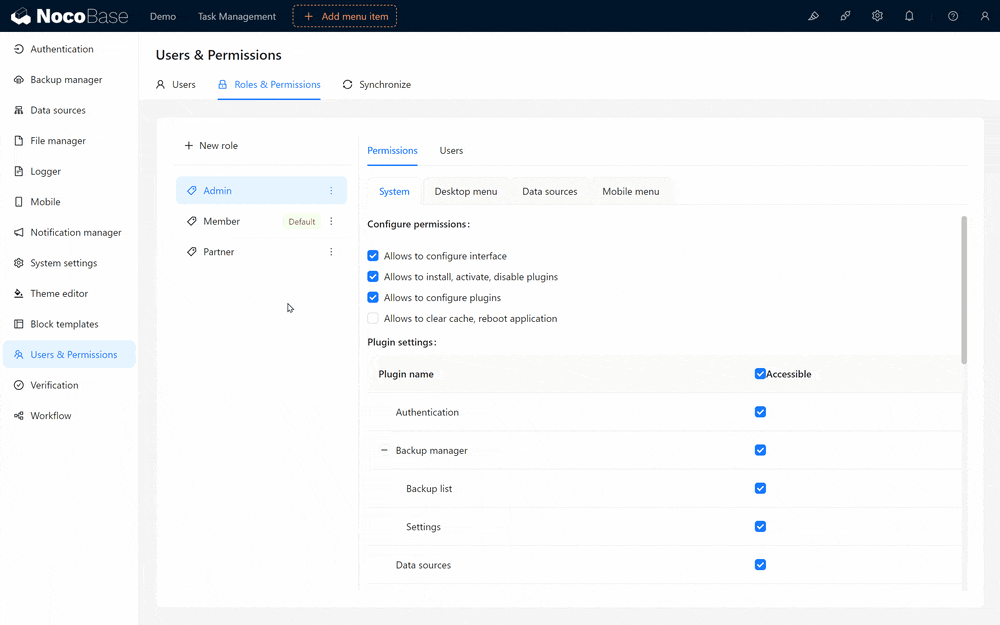Click the Plugin name column header
1000x625 pixels.
point(406,374)
